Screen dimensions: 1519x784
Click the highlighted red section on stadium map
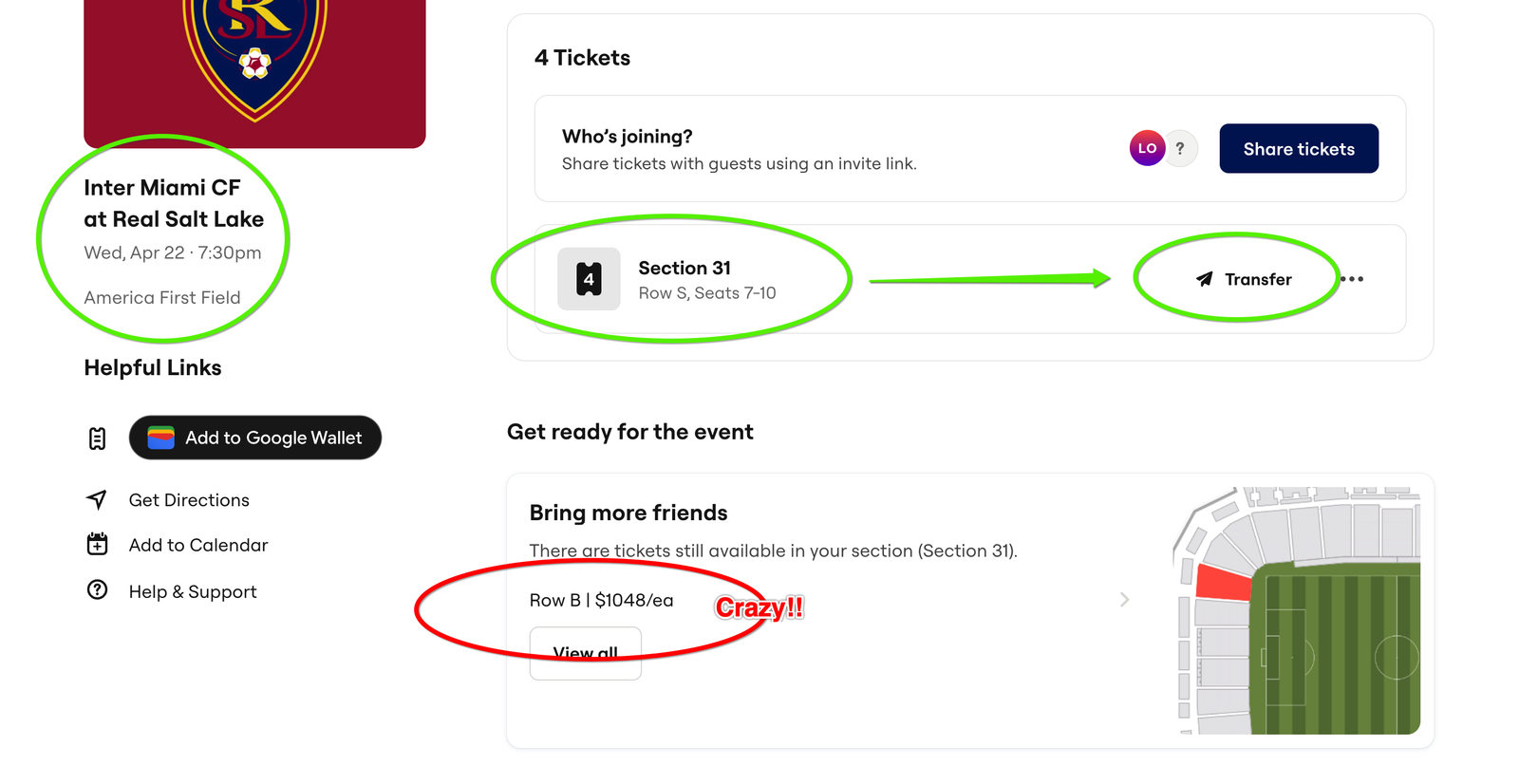pyautogui.click(x=1222, y=583)
